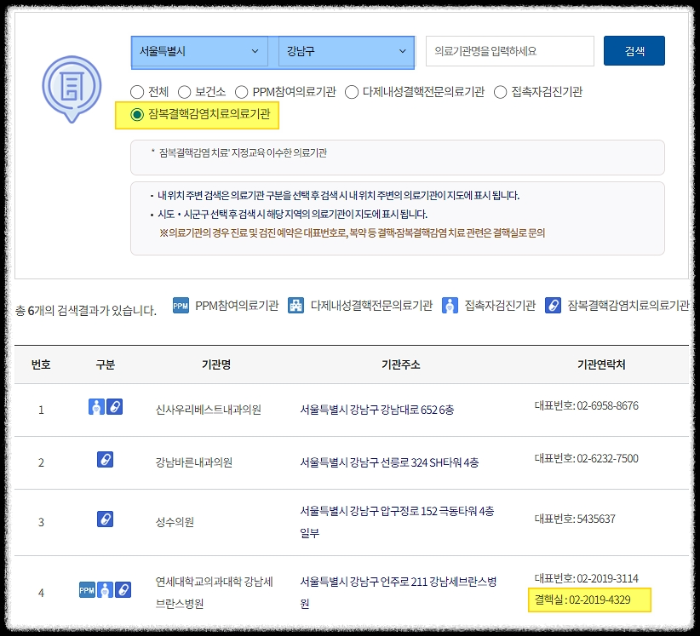The width and height of the screenshot is (700, 636).
Task: Click the PPM참여의료기관 legend label
Action: pyautogui.click(x=237, y=306)
